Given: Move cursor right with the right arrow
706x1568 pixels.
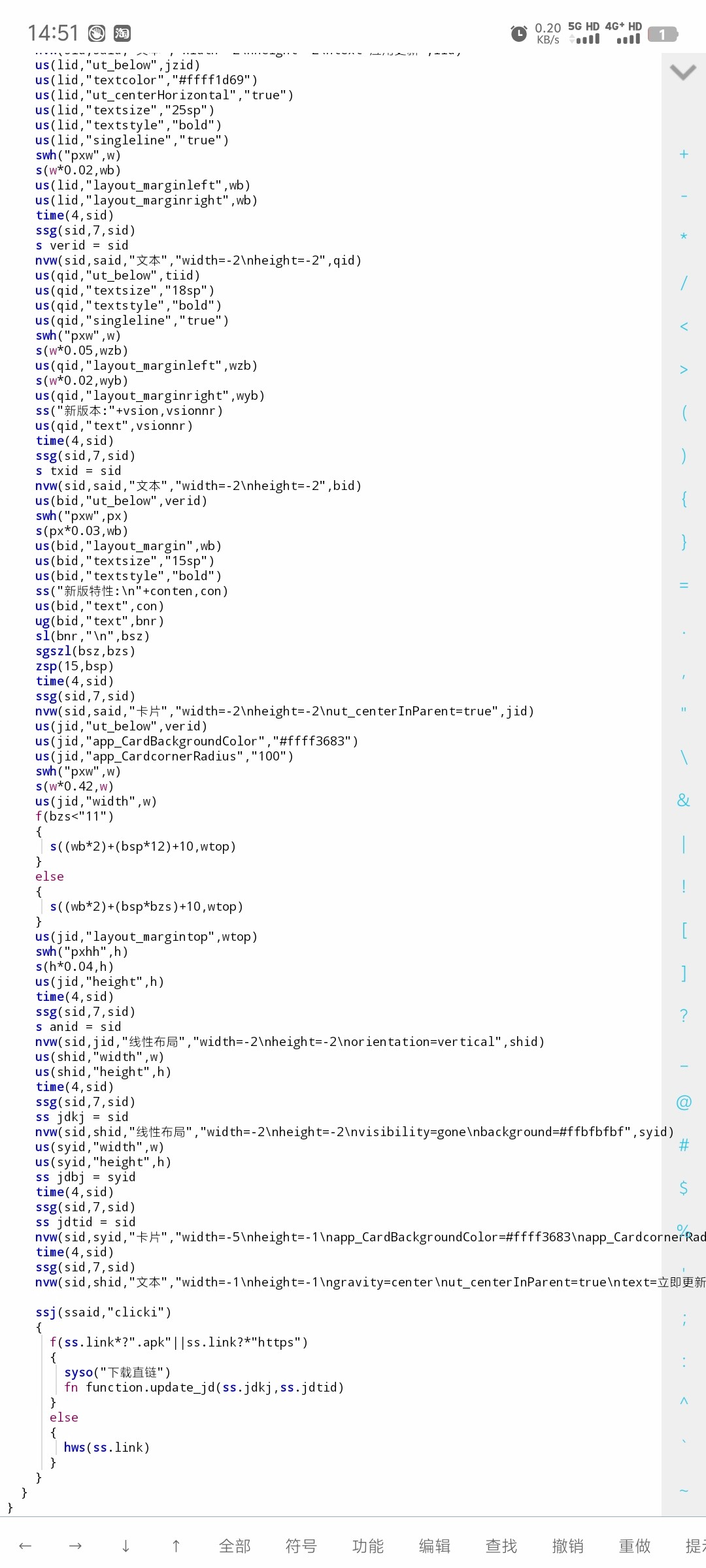Looking at the screenshot, I should pyautogui.click(x=76, y=1546).
